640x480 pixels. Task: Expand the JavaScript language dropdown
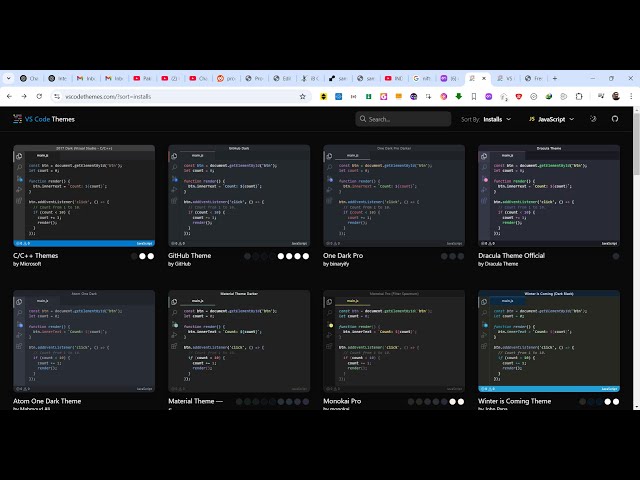tap(553, 119)
